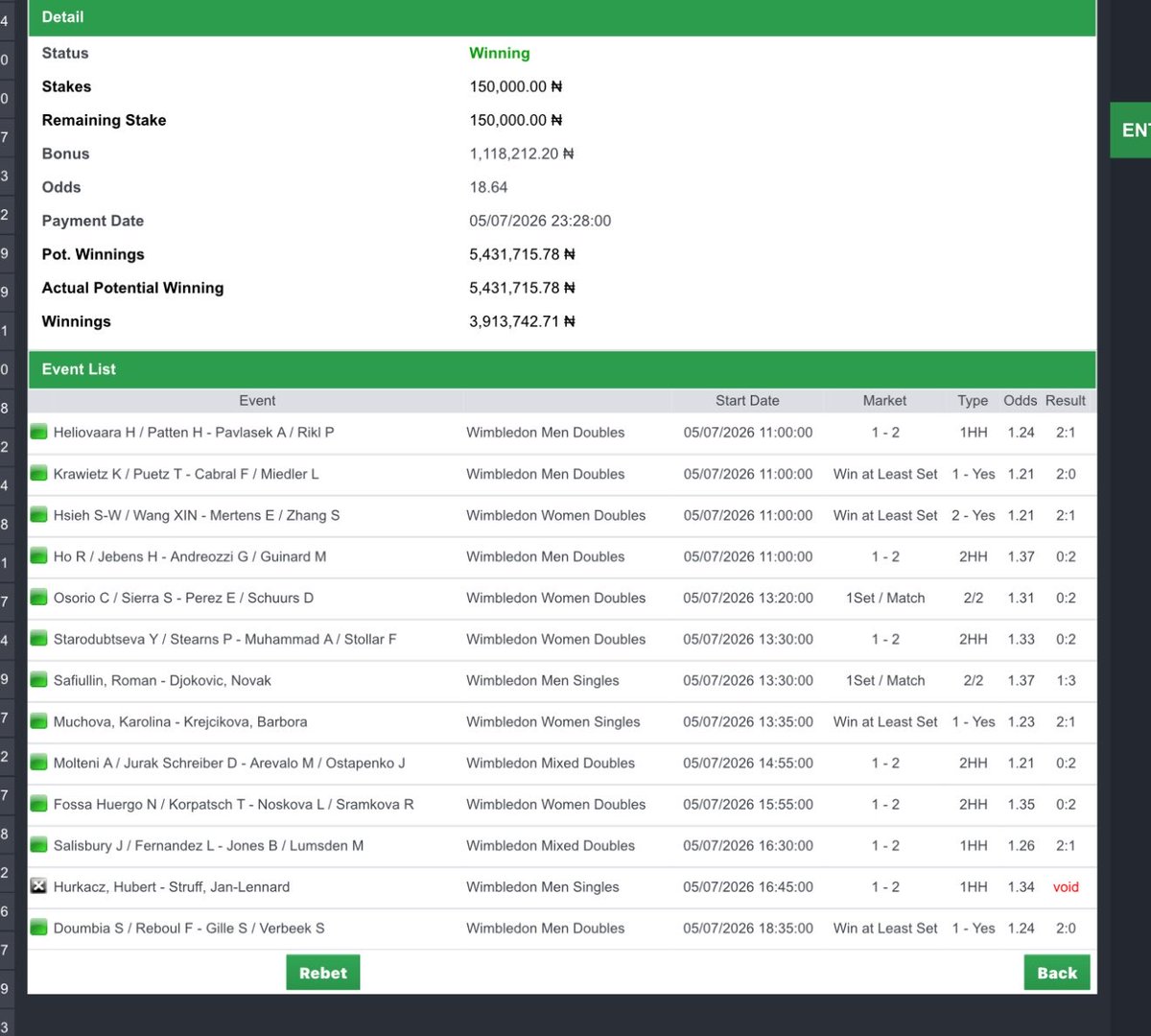
Task: Click the green status icon for Starodubtseva Y / Stearns P
Action: pos(38,638)
